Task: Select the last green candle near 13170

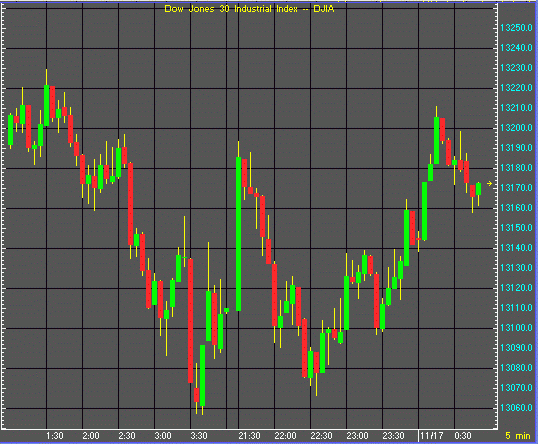Action: [478, 189]
